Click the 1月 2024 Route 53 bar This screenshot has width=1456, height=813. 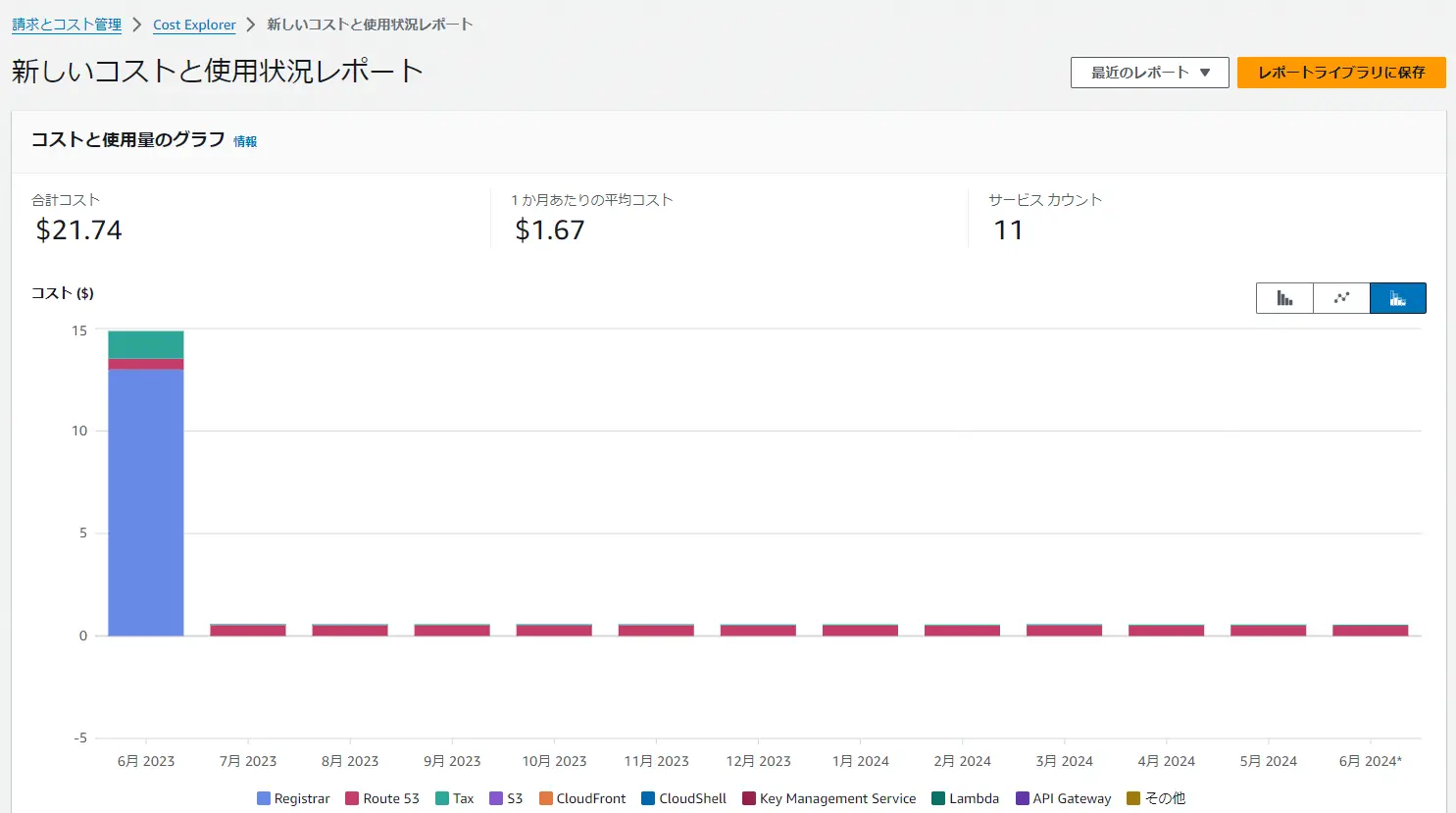click(x=860, y=631)
